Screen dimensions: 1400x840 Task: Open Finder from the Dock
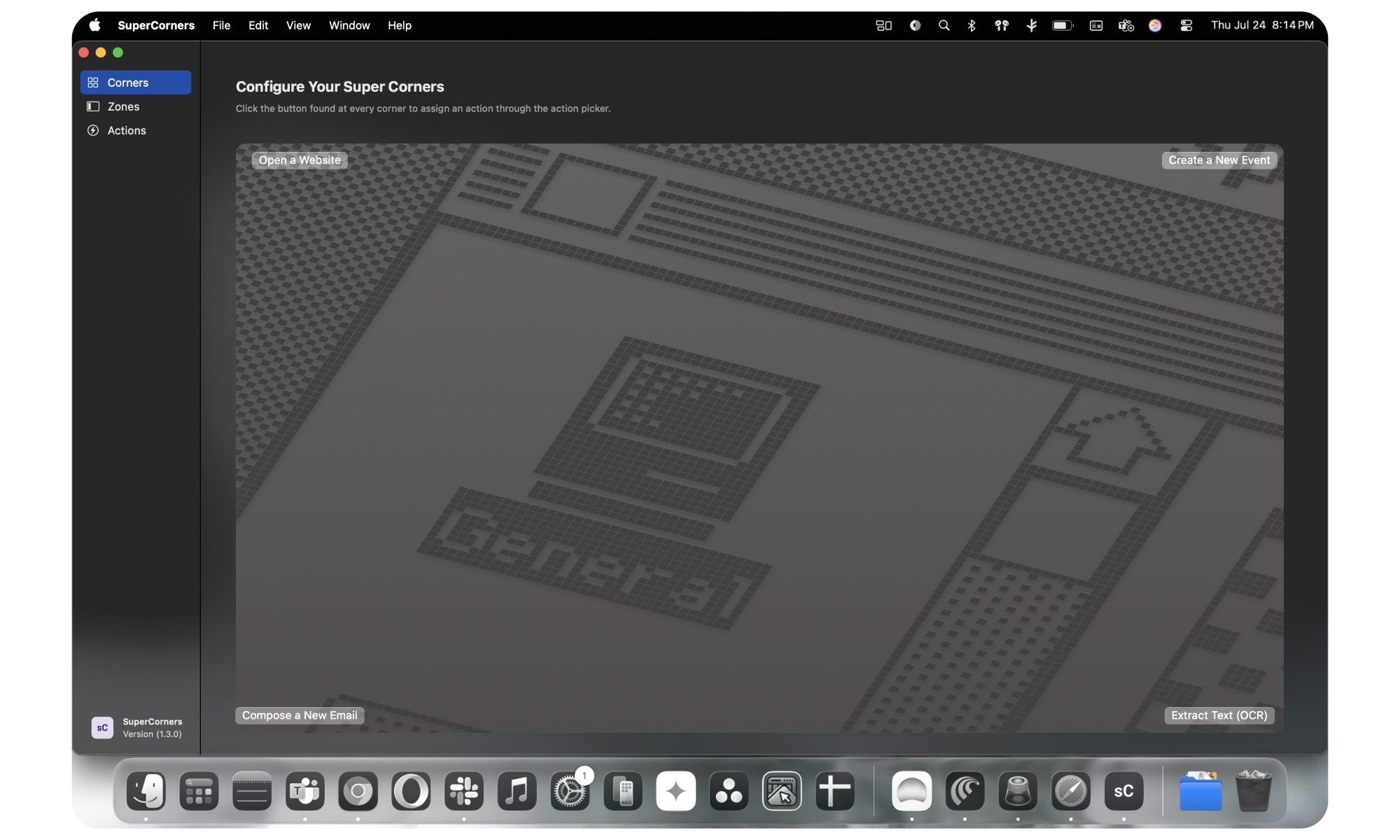(146, 791)
